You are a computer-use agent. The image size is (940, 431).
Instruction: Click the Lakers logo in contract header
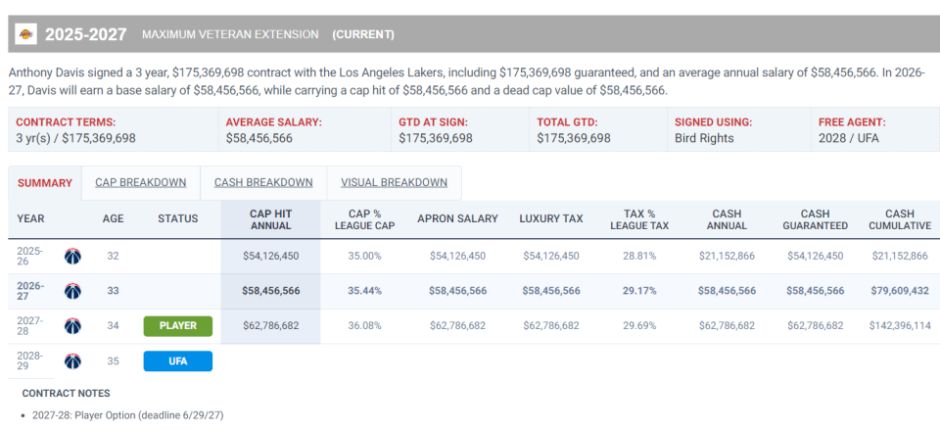[x=26, y=34]
